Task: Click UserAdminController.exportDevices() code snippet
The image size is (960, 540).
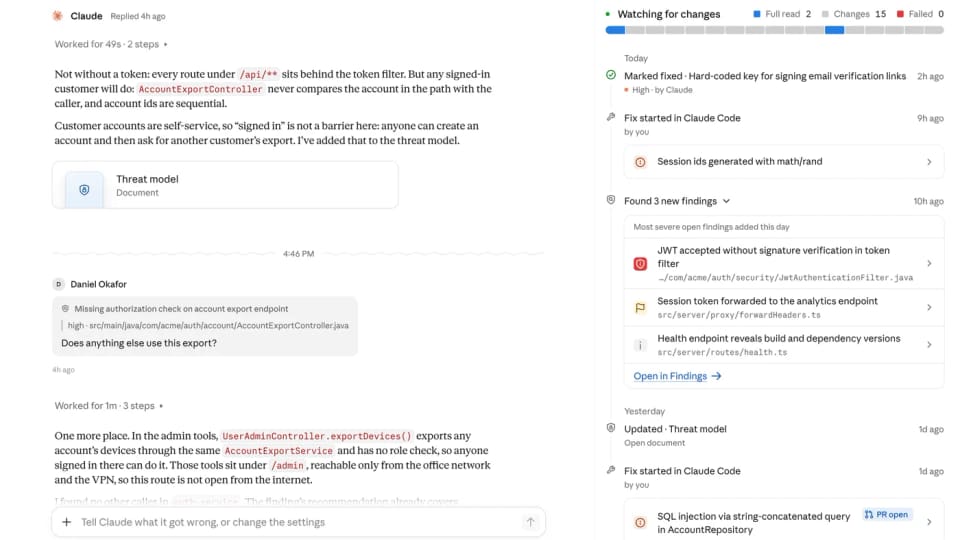Action: (x=317, y=436)
